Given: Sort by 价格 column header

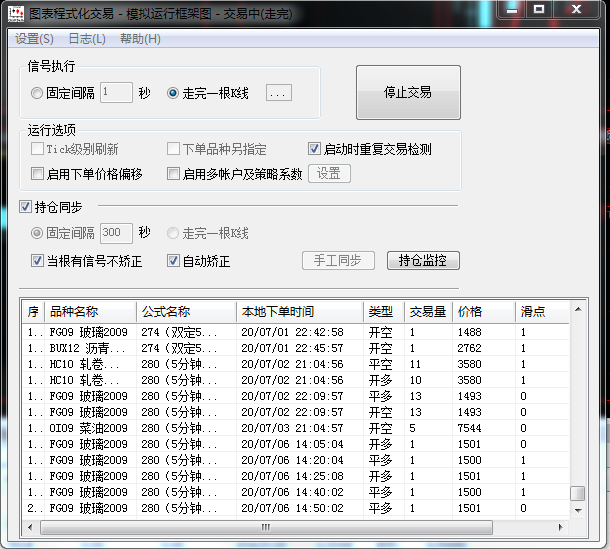Looking at the screenshot, I should pyautogui.click(x=484, y=312).
